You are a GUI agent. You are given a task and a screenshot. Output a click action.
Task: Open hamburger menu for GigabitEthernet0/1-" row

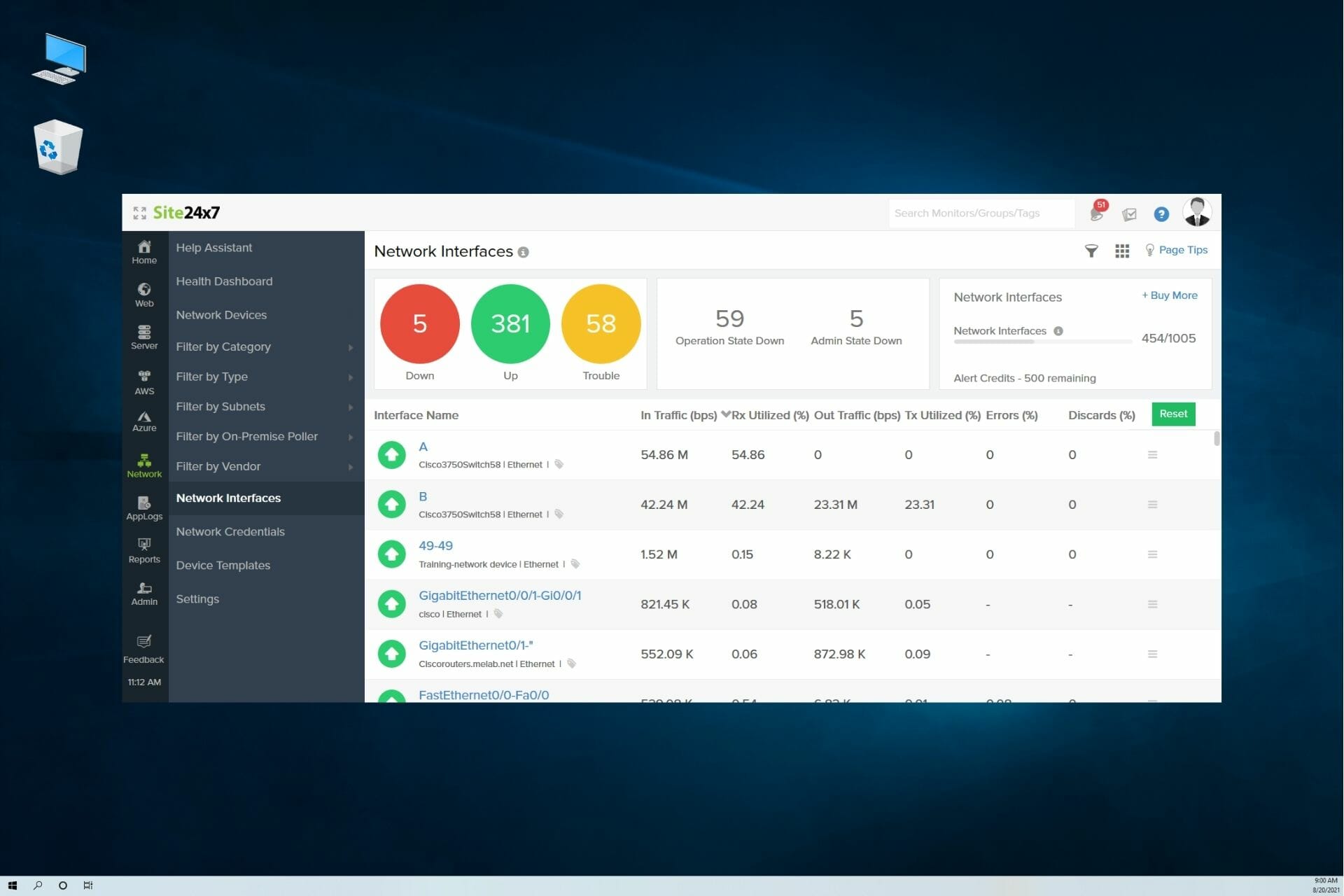[x=1152, y=654]
